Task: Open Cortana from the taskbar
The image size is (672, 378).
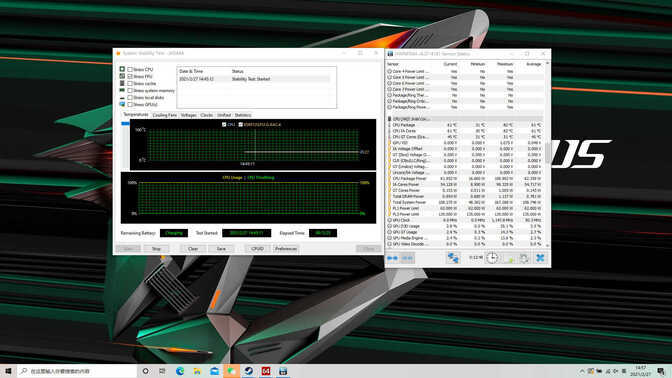Action: click(146, 371)
